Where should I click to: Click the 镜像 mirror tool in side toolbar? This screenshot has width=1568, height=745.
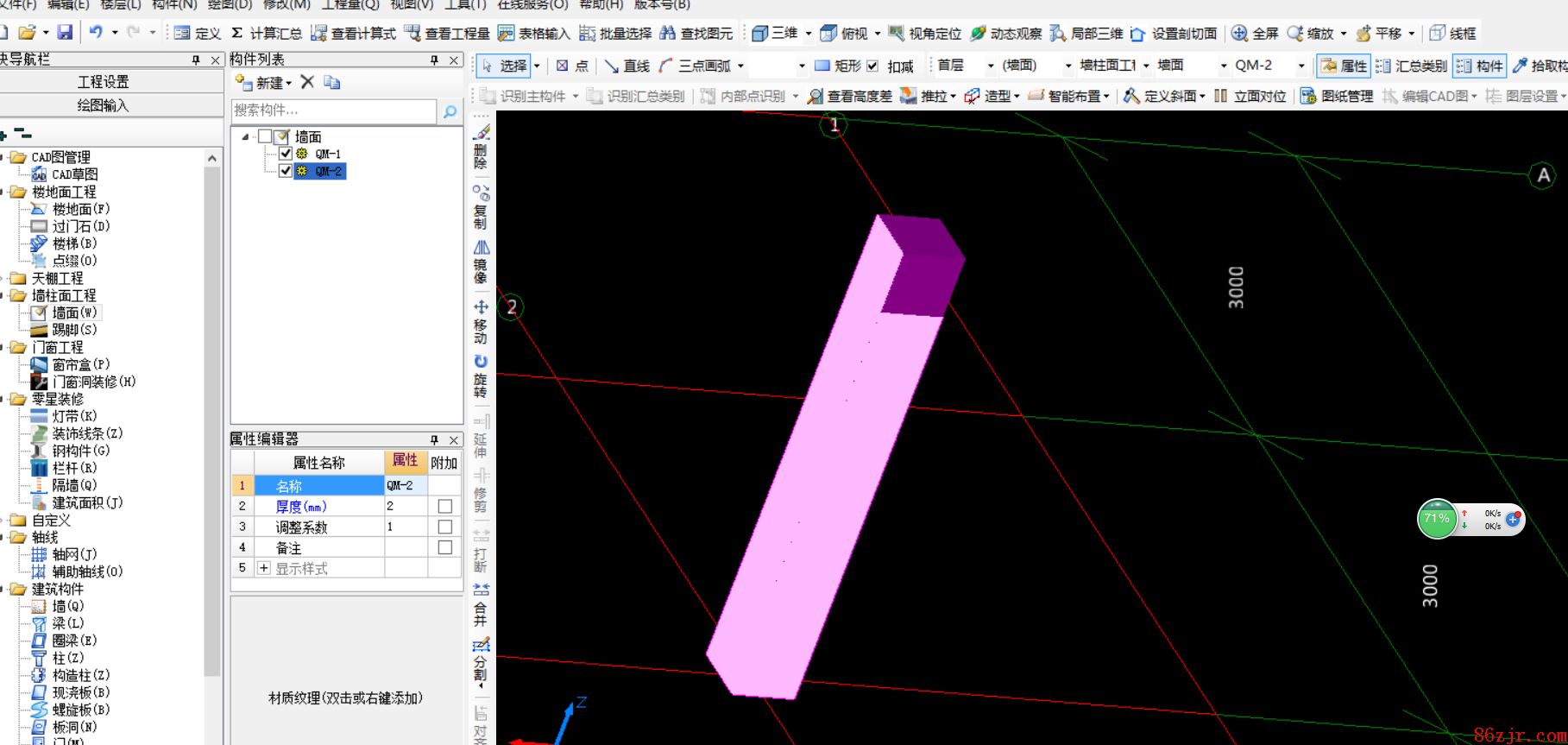[x=481, y=262]
